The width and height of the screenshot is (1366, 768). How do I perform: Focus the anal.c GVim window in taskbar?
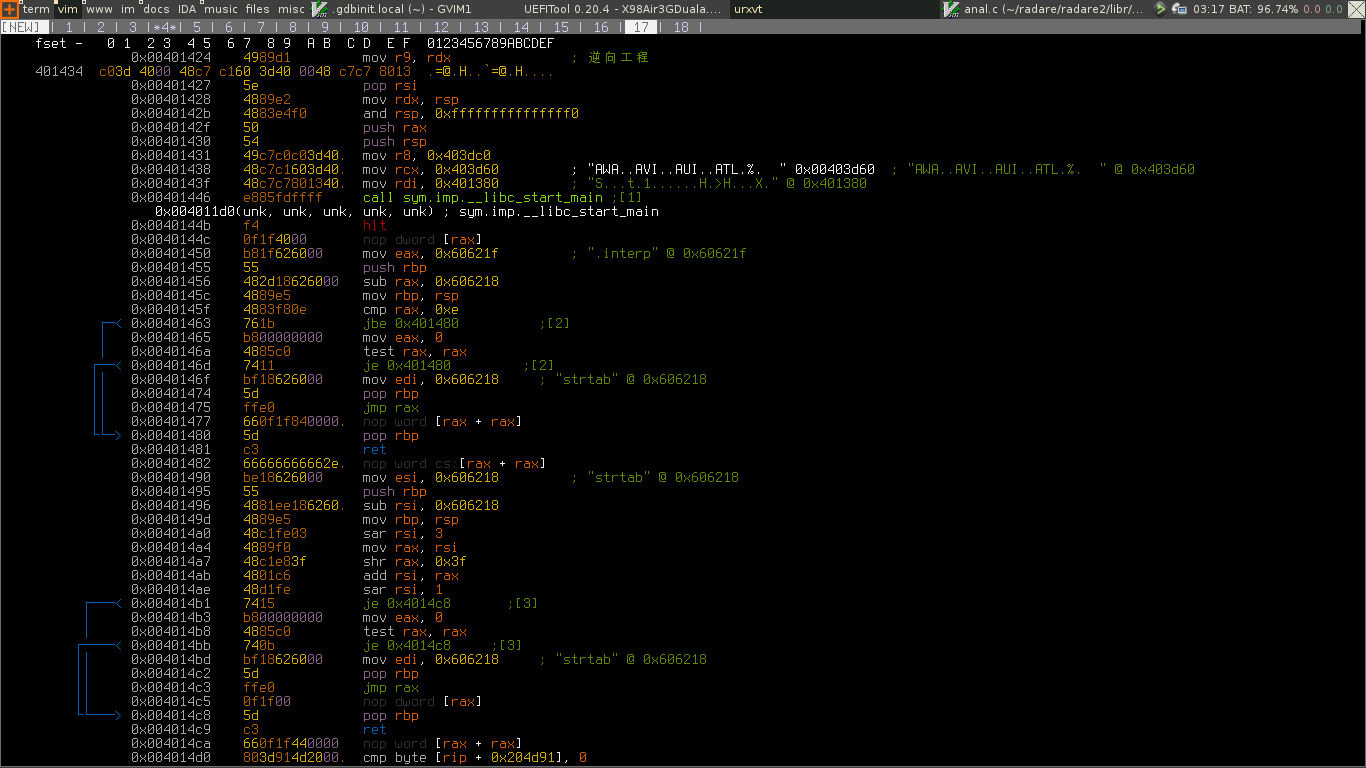1043,9
